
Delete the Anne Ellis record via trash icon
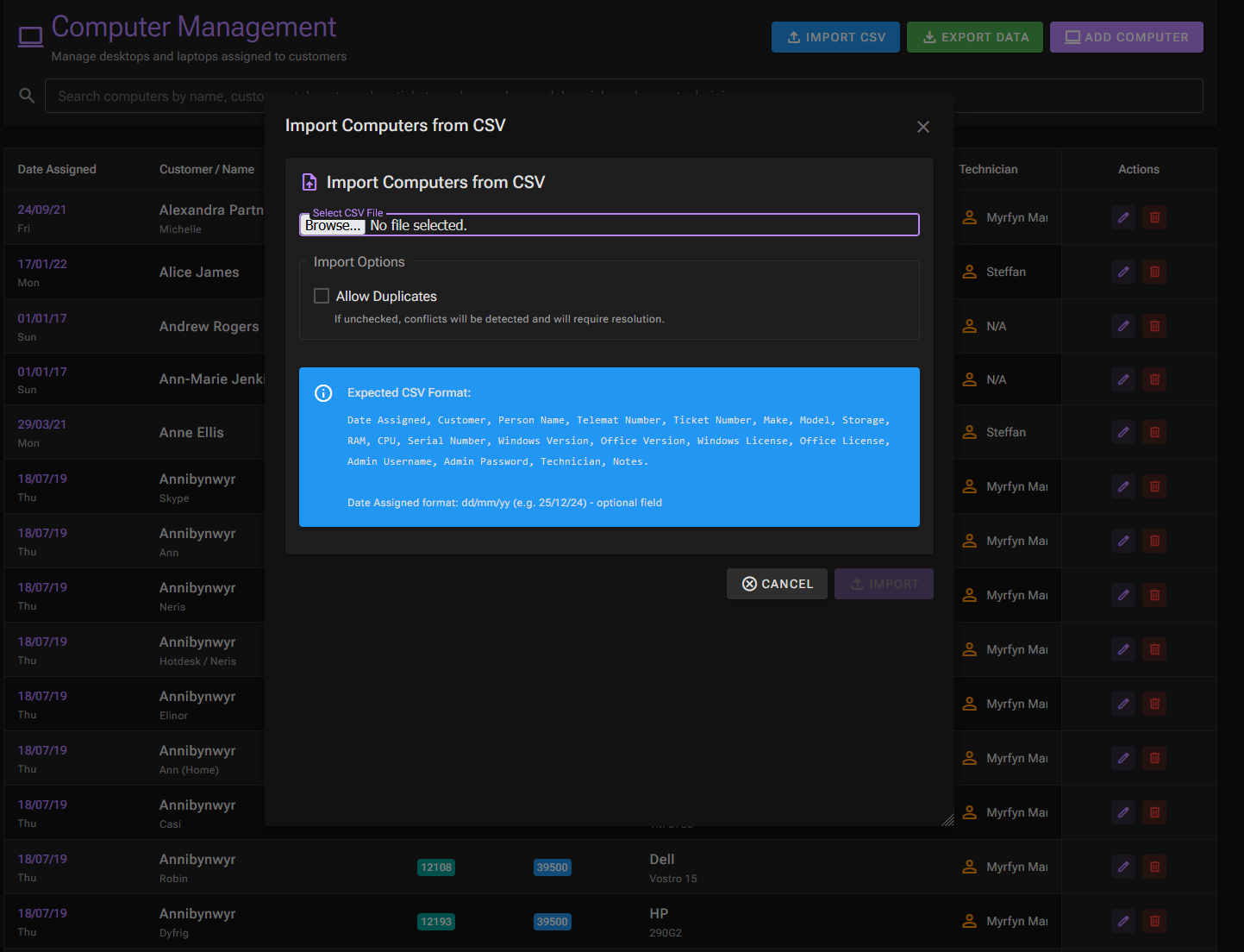pos(1154,432)
